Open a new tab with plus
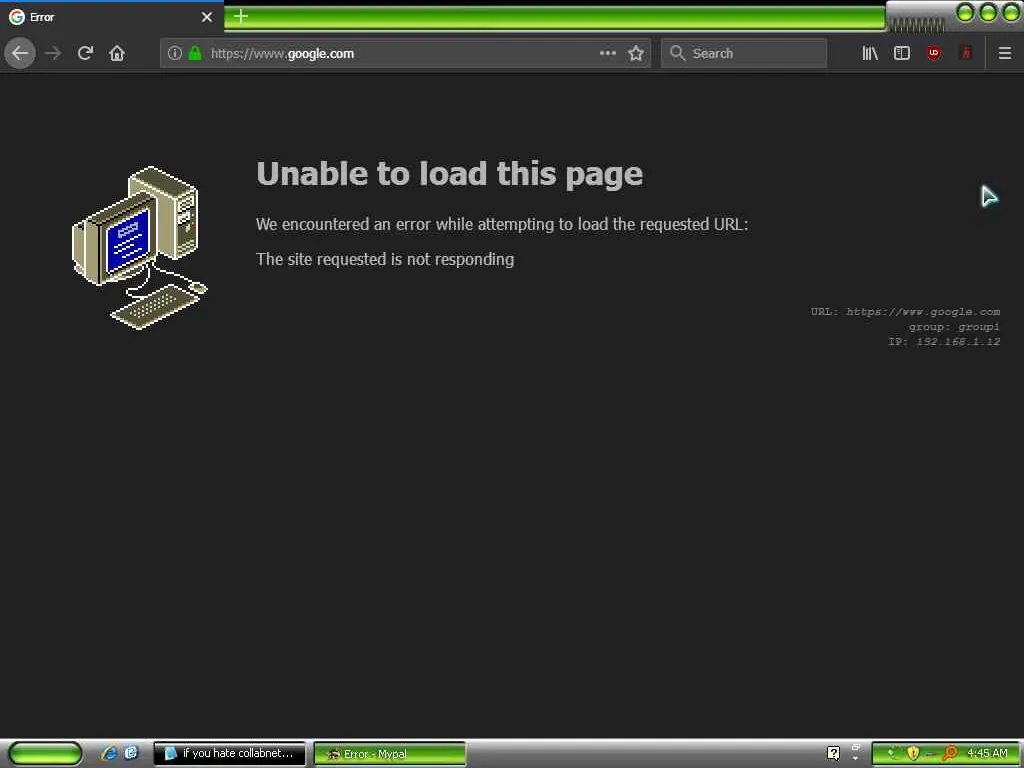Image resolution: width=1024 pixels, height=768 pixels. 240,16
